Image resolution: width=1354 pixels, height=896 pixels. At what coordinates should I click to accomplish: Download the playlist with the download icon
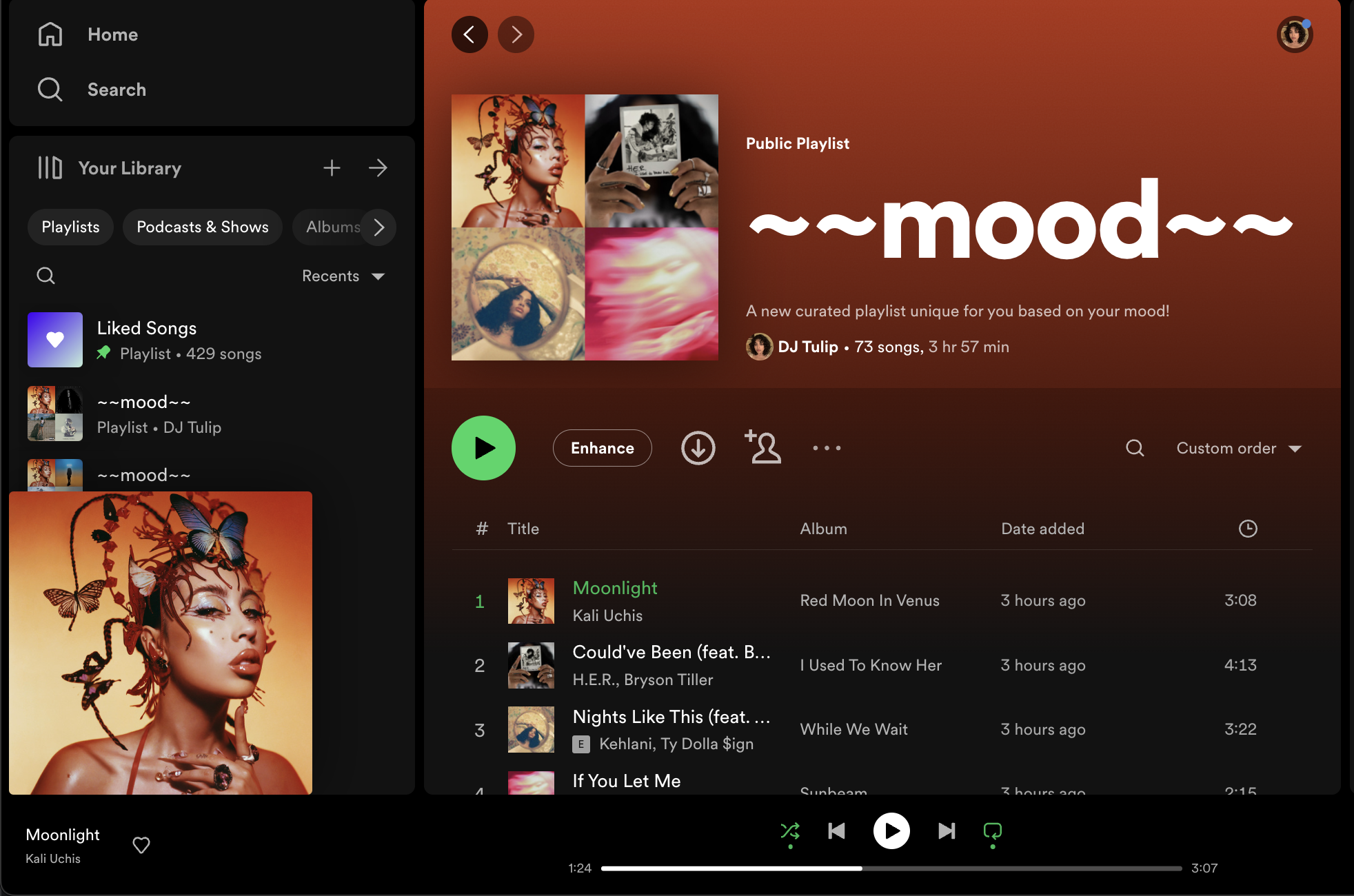pos(698,448)
